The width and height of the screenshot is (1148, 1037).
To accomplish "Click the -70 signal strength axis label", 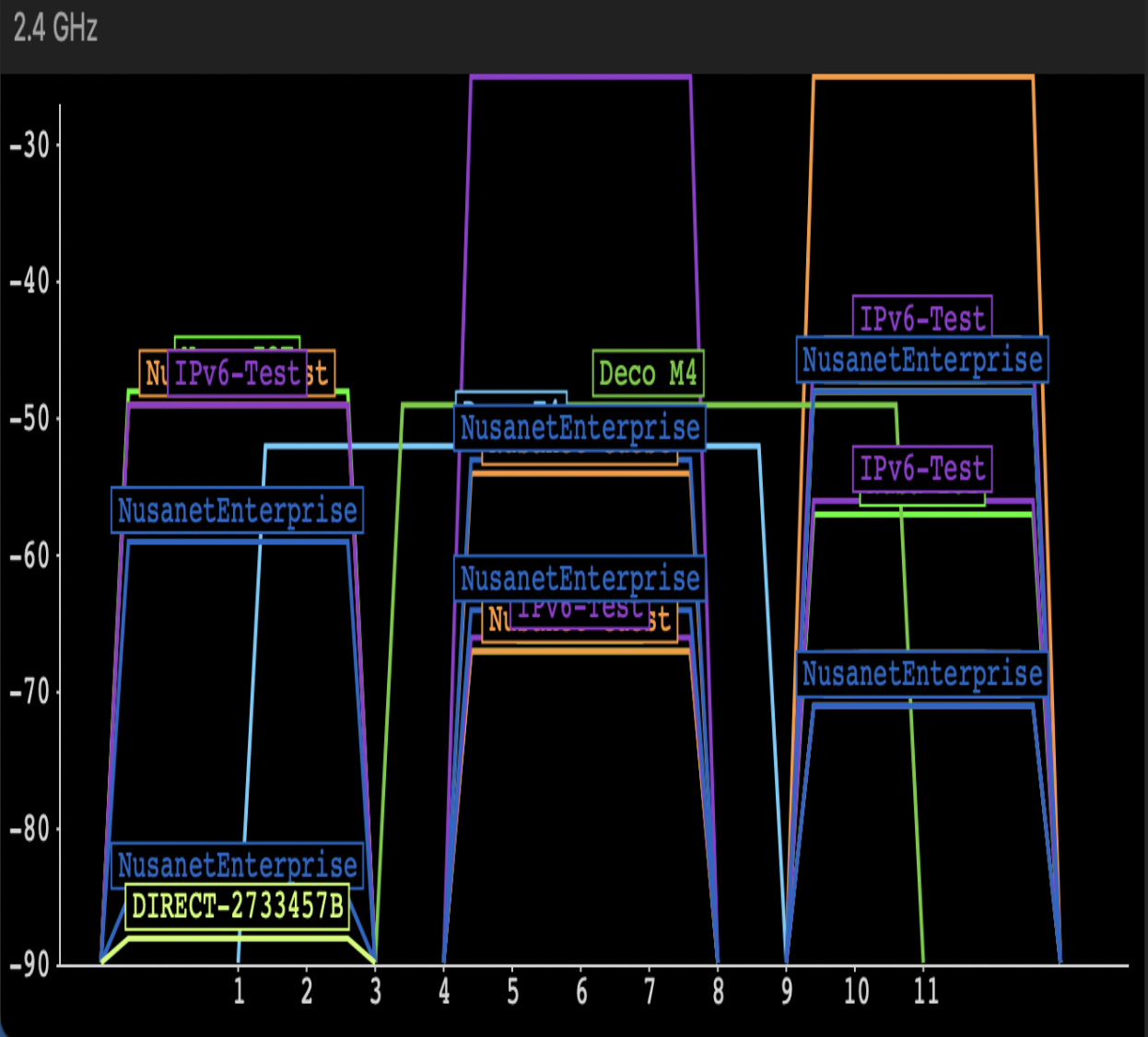I will point(29,692).
